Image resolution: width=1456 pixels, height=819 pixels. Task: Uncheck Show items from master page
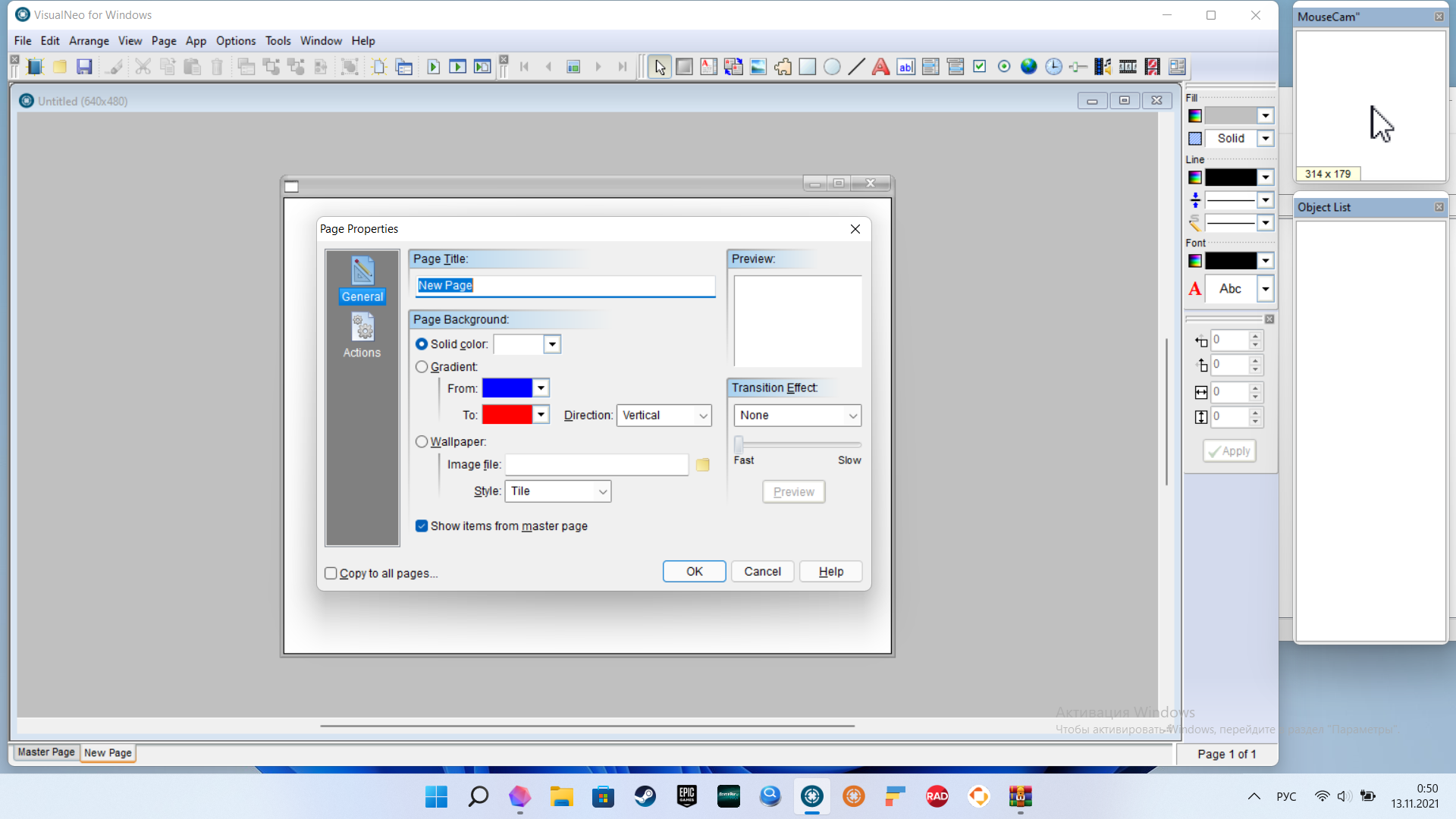pos(422,526)
